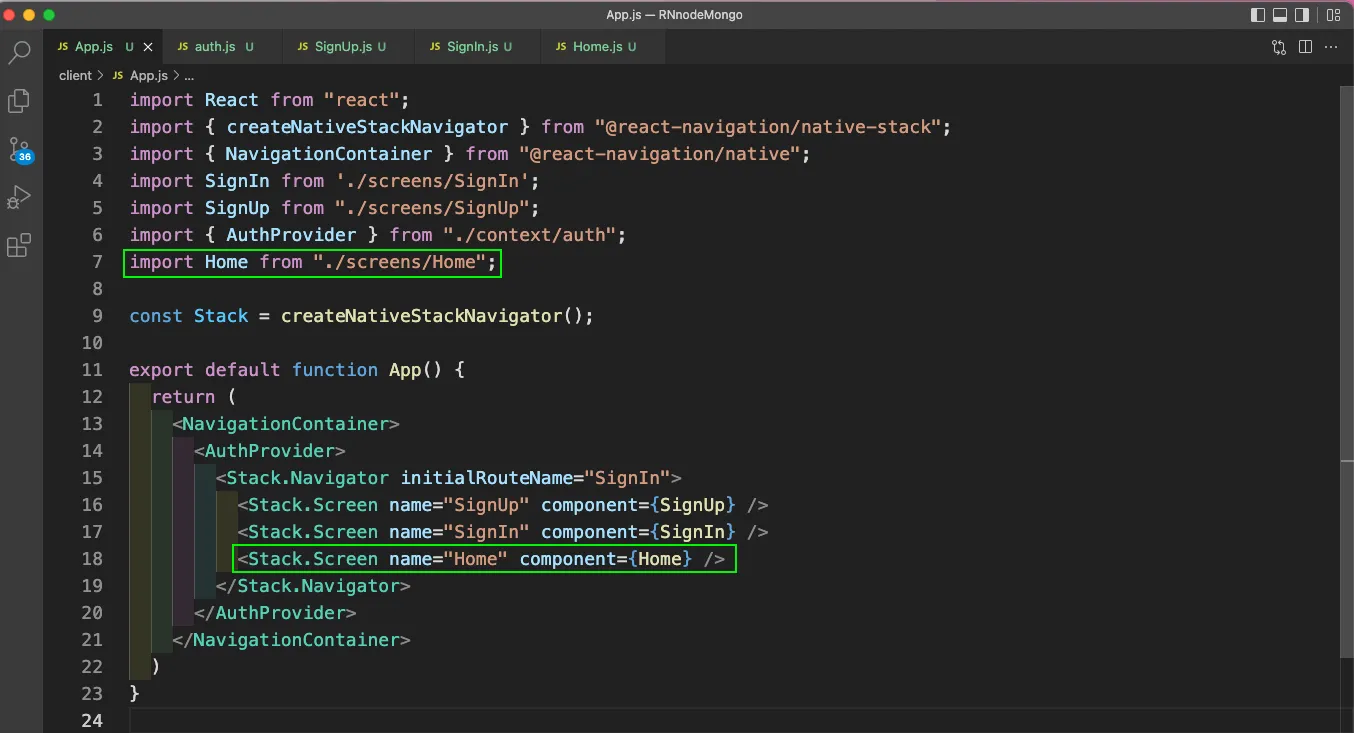The image size is (1354, 733).
Task: Click the Stack constant name on line 9
Action: 221,316
